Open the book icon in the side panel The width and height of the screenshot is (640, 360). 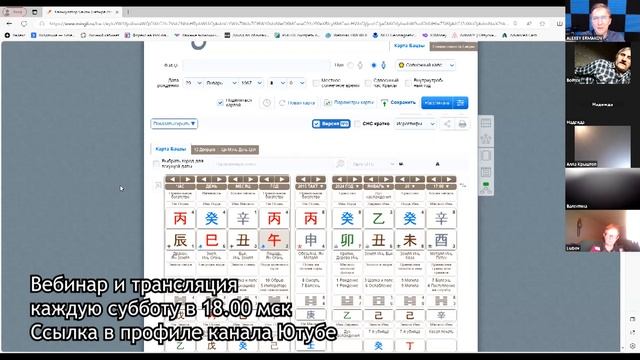pos(486,156)
